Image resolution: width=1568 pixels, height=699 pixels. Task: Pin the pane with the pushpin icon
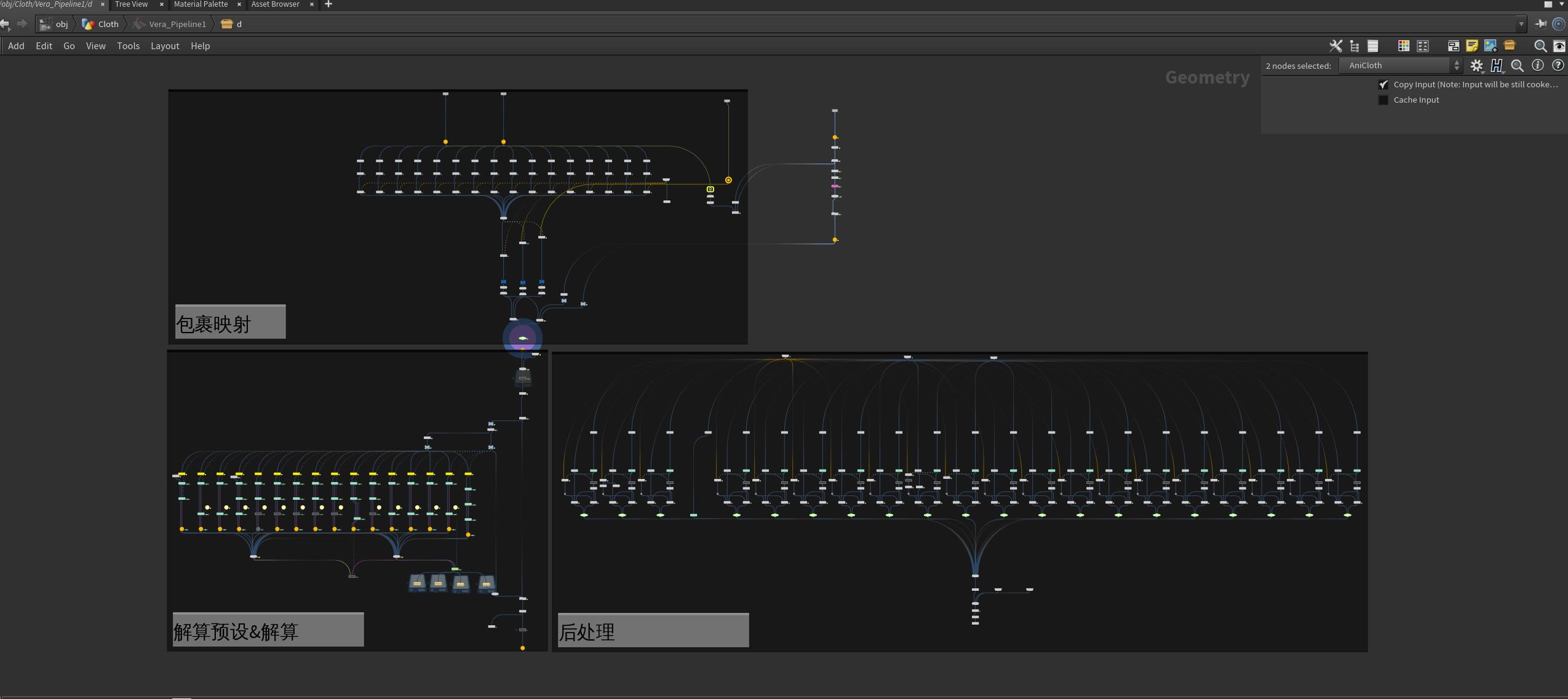pos(1540,24)
